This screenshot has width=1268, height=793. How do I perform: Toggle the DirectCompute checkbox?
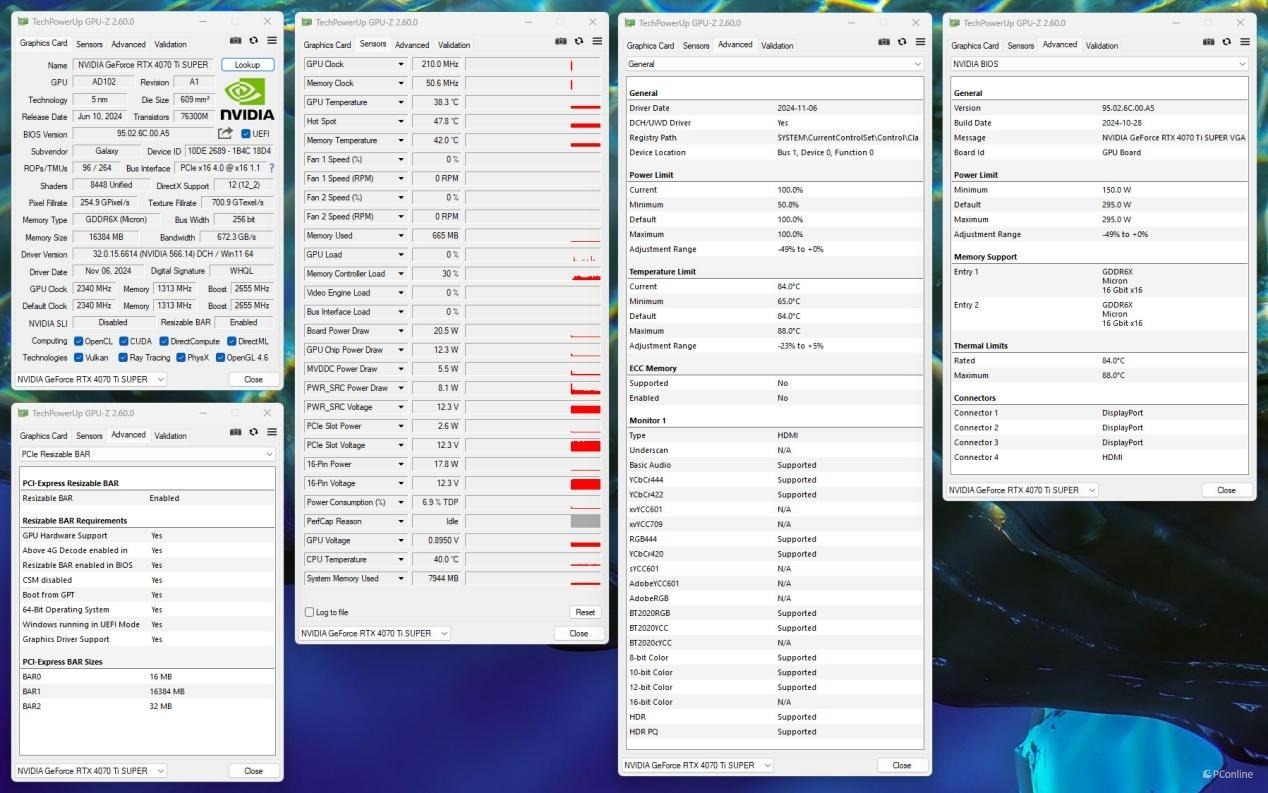point(164,341)
